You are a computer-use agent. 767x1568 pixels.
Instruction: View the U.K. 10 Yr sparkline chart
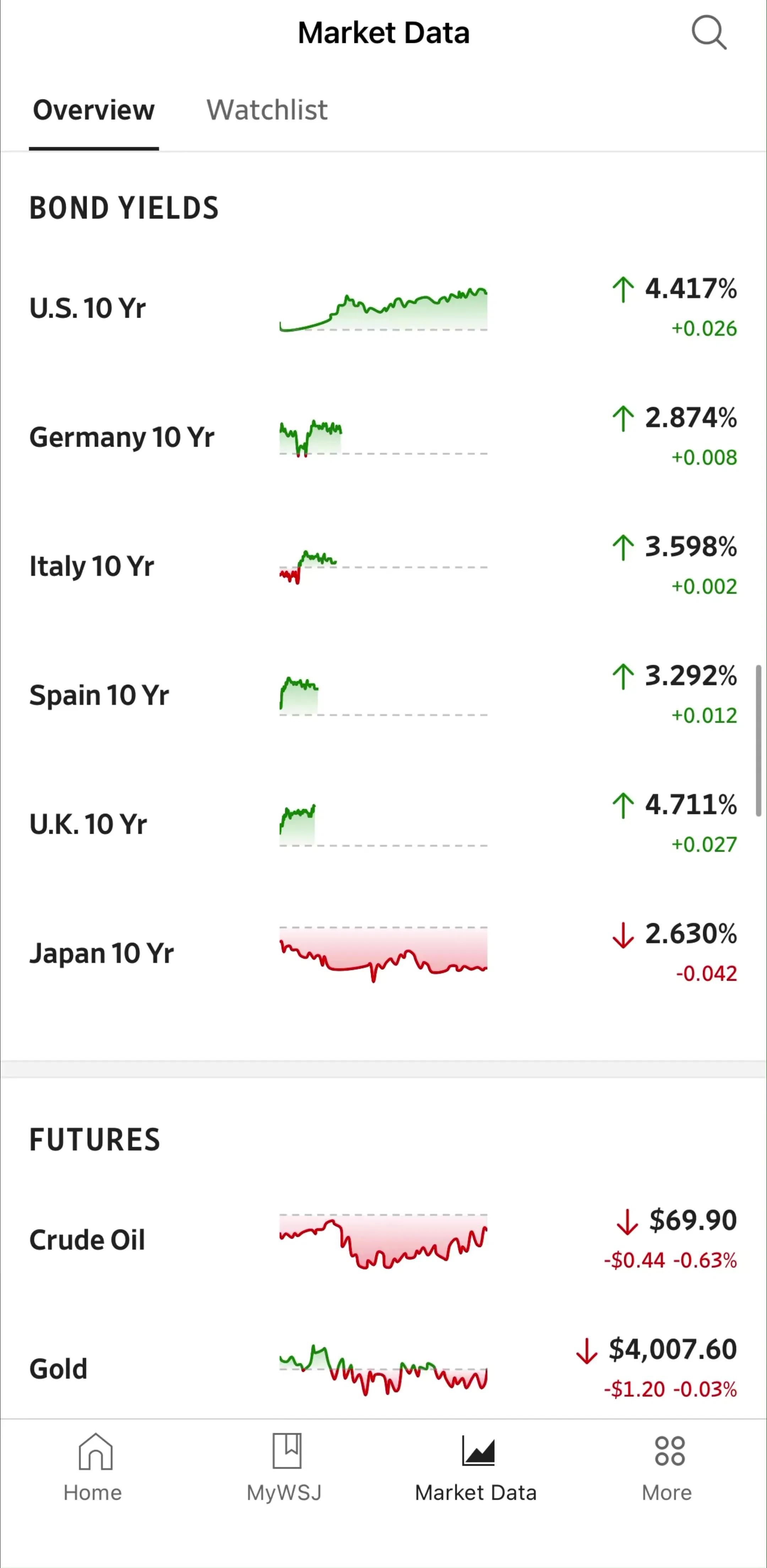click(383, 825)
